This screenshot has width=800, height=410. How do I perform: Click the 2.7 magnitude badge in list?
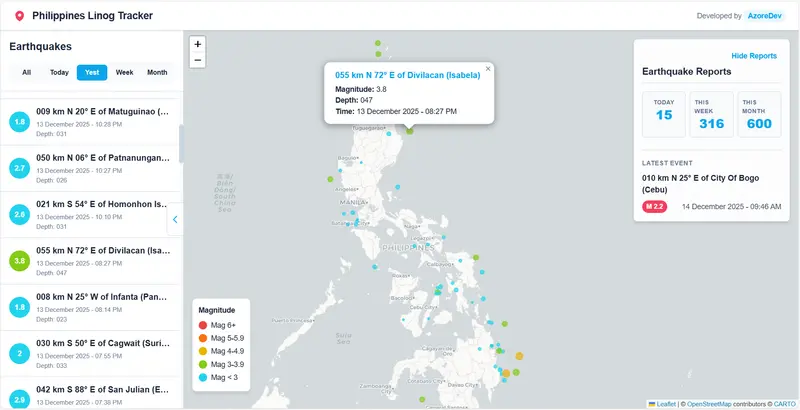point(20,168)
